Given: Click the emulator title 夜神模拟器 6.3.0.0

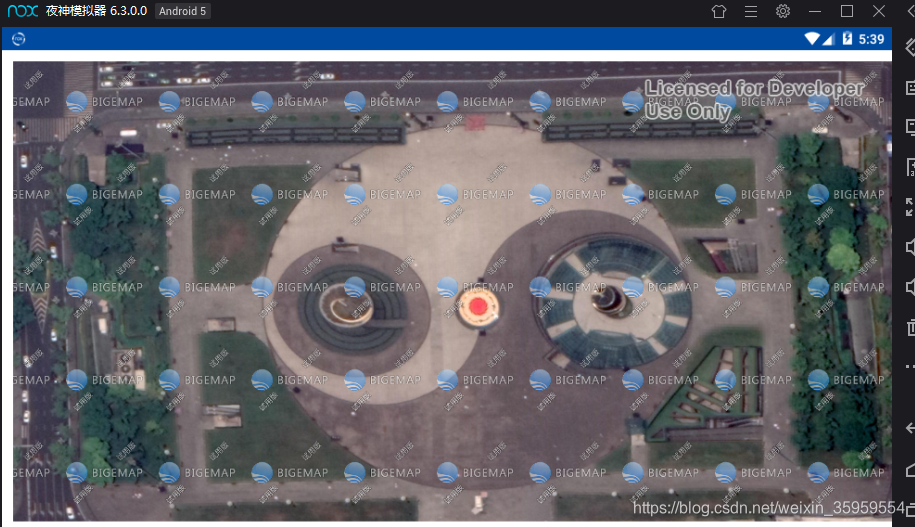Looking at the screenshot, I should point(96,11).
